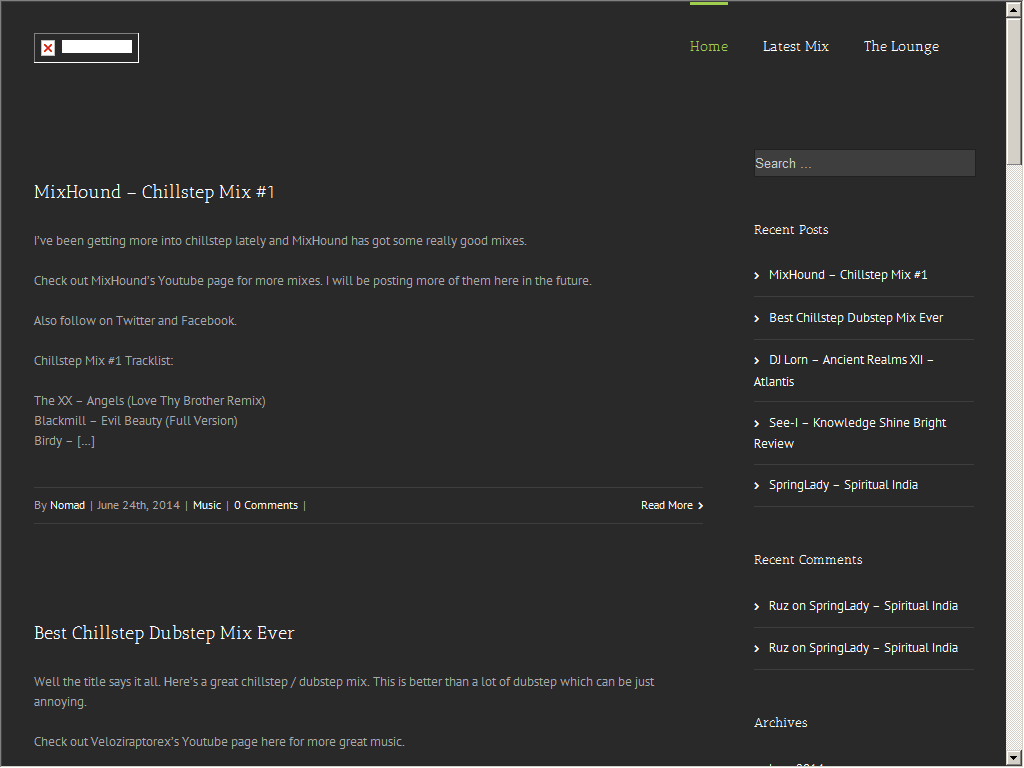Open the Latest Mix menu item
The image size is (1024, 768).
(x=795, y=46)
